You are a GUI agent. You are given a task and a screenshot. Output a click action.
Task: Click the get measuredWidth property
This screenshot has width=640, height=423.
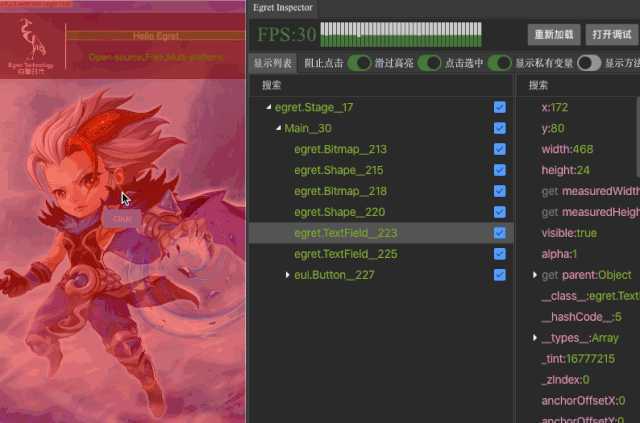[591, 191]
